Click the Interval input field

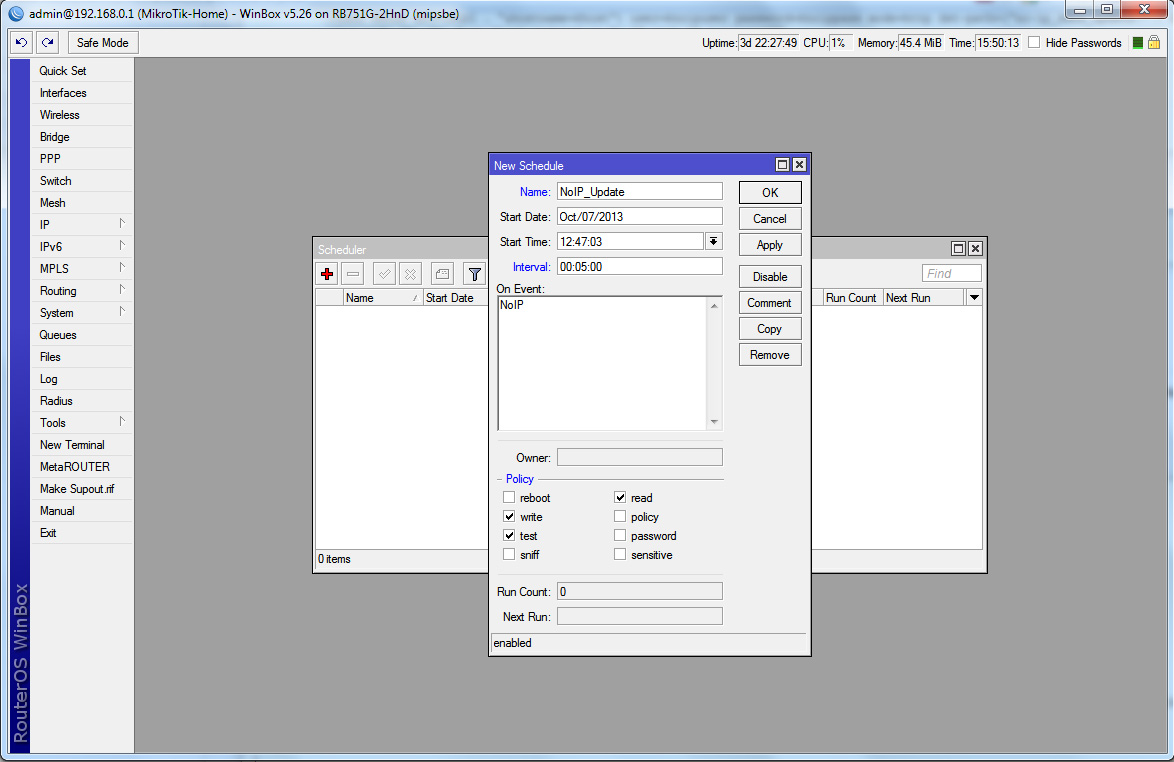pyautogui.click(x=639, y=267)
